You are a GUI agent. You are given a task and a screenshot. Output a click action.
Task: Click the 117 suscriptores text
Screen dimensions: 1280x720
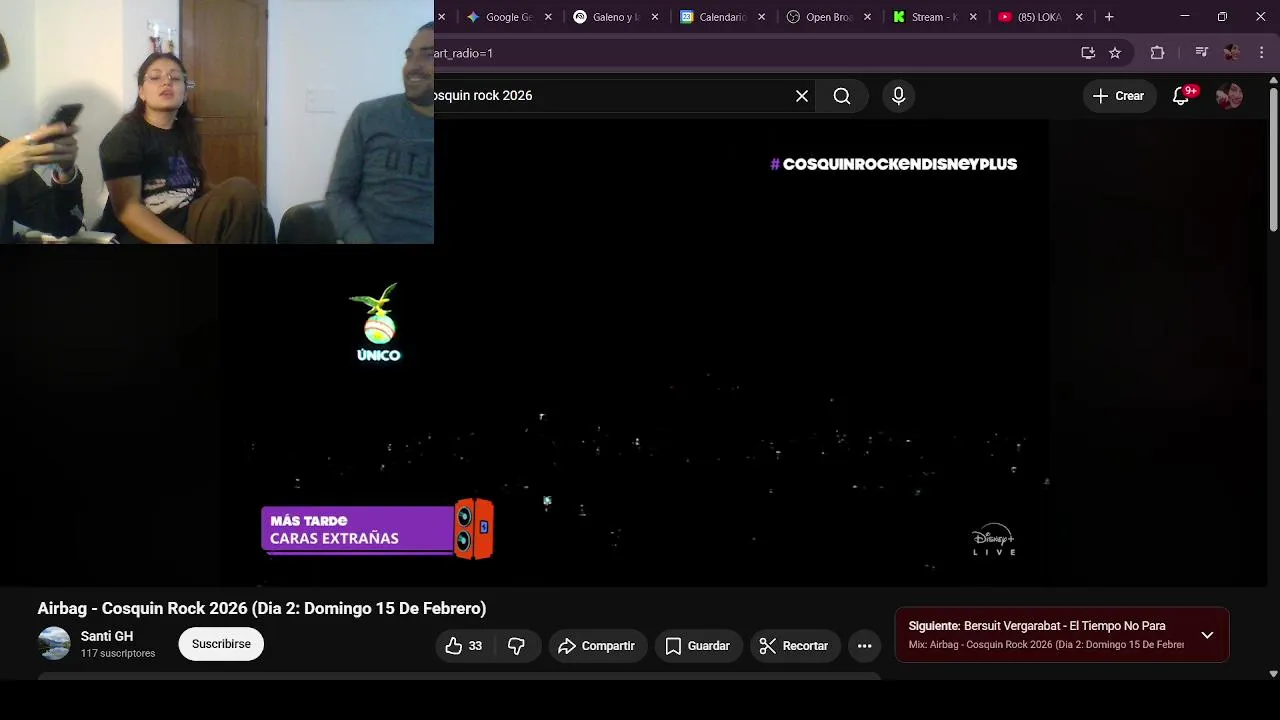pyautogui.click(x=118, y=653)
